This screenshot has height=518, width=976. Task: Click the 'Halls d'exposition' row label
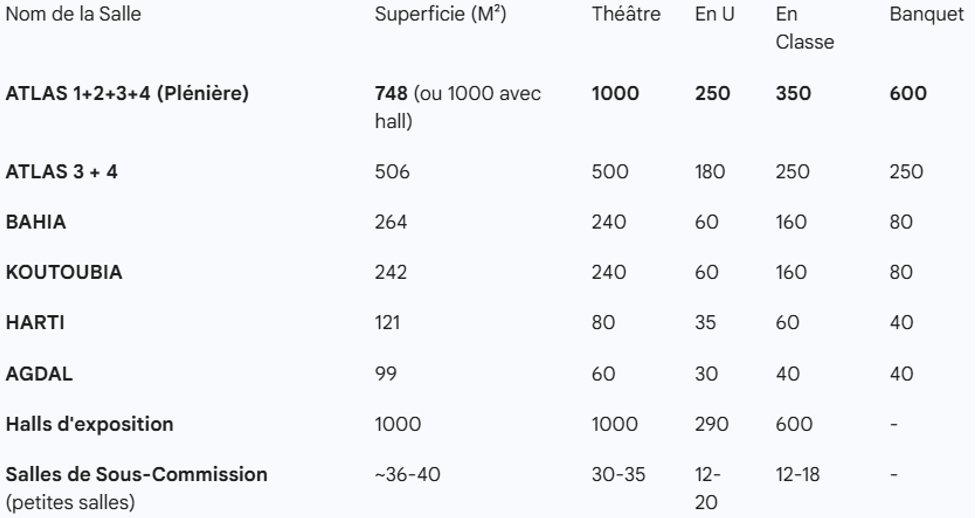[89, 424]
